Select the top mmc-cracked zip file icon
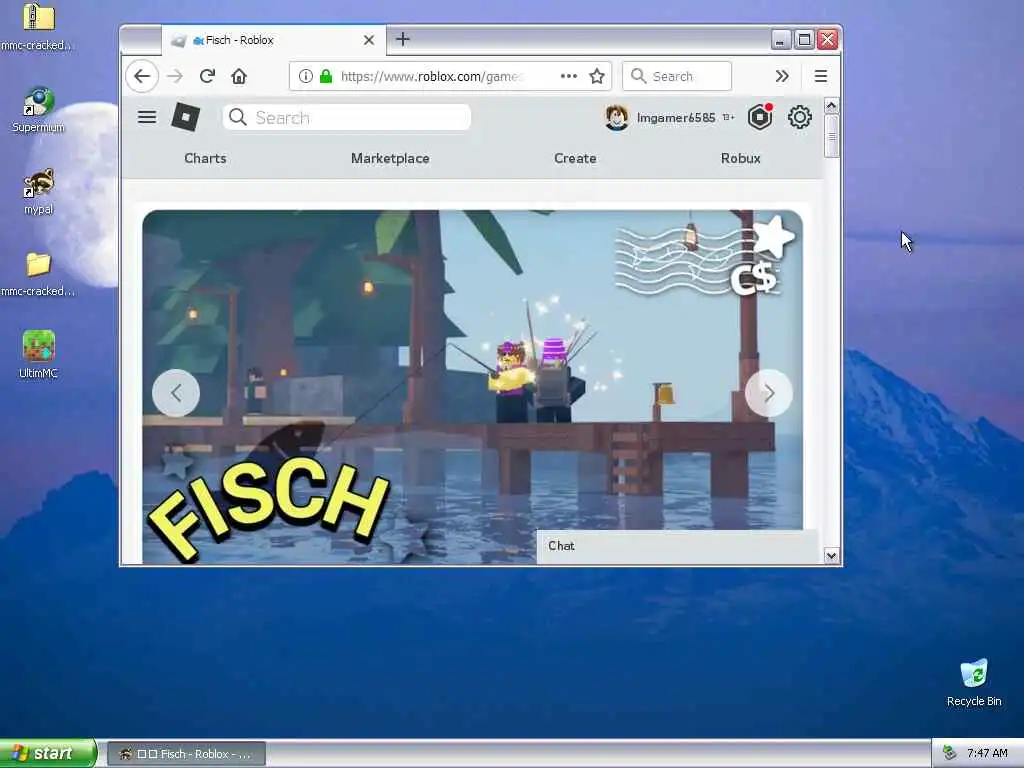 coord(37,26)
